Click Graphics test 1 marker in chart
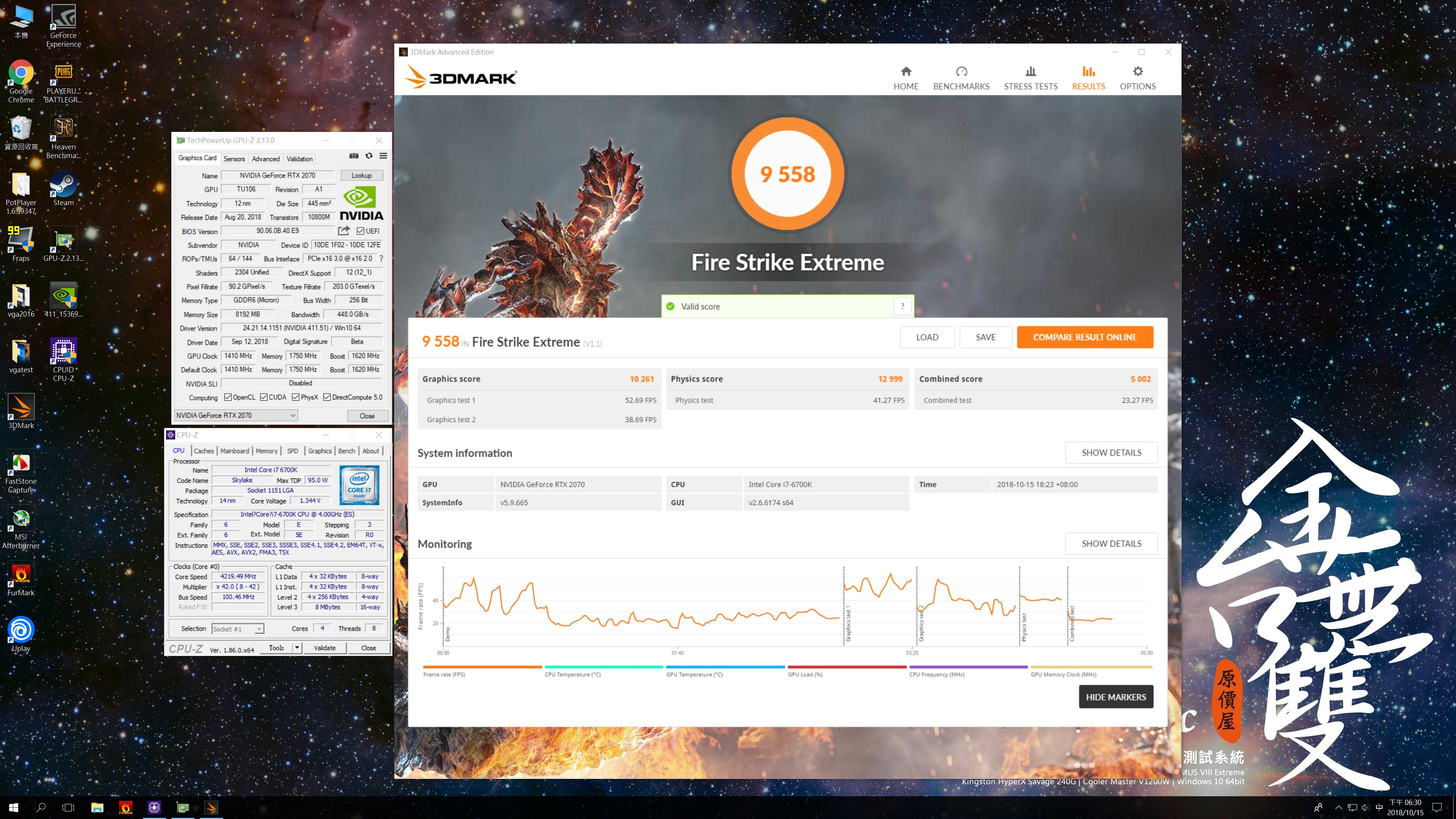1456x819 pixels. (848, 623)
